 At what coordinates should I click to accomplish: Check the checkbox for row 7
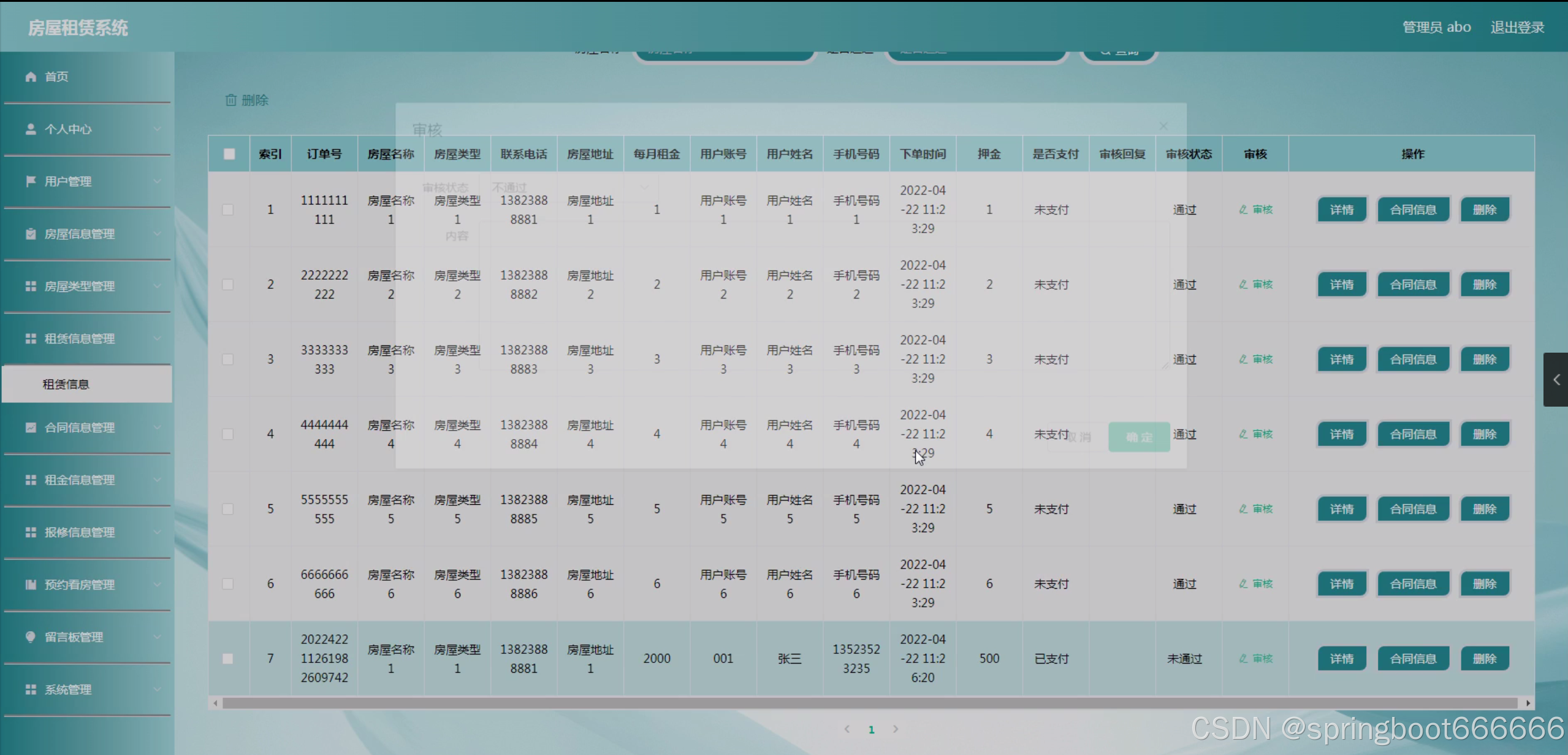(x=228, y=659)
